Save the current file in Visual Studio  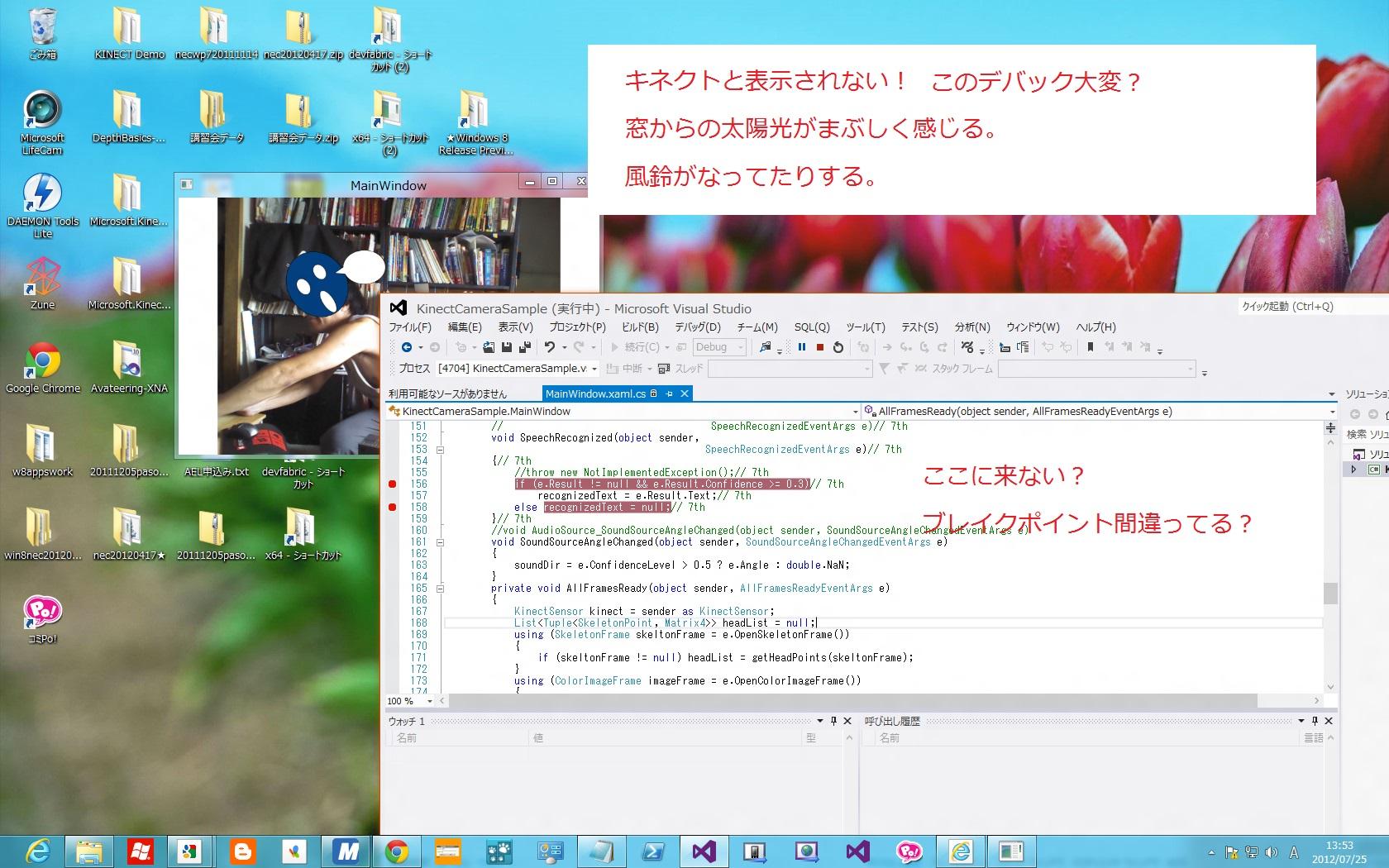[507, 347]
